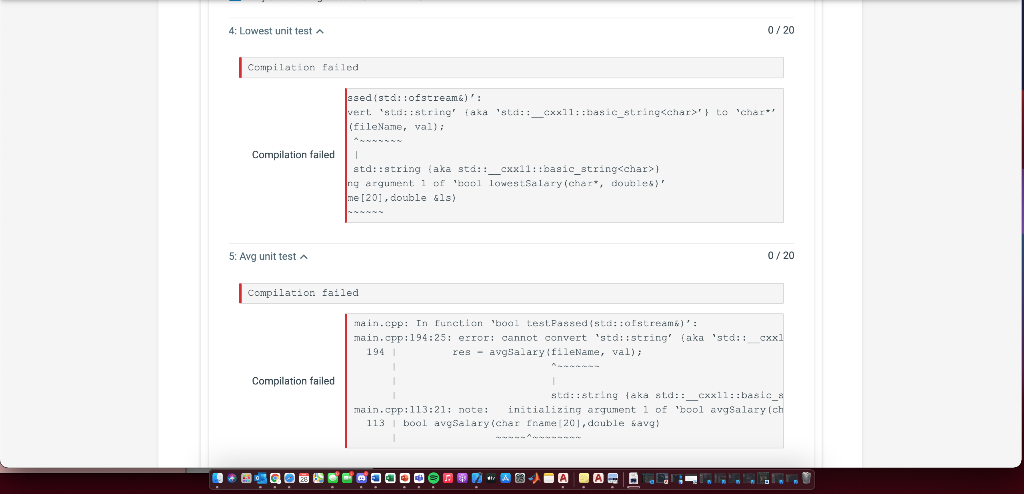Launch Microsoft Excel from the dock
Image resolution: width=1024 pixels, height=494 pixels.
point(390,478)
